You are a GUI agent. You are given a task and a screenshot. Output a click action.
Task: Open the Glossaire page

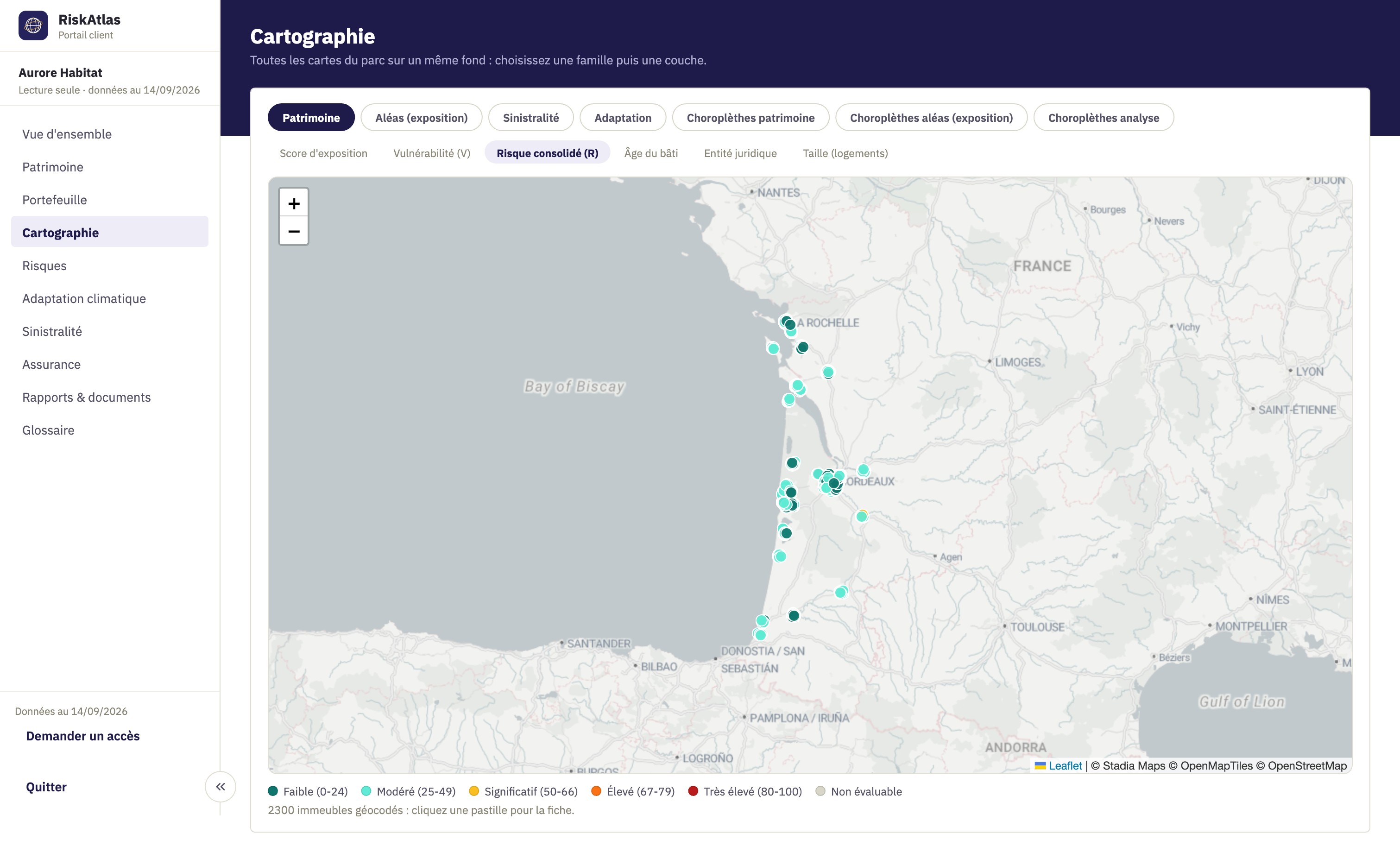point(110,430)
